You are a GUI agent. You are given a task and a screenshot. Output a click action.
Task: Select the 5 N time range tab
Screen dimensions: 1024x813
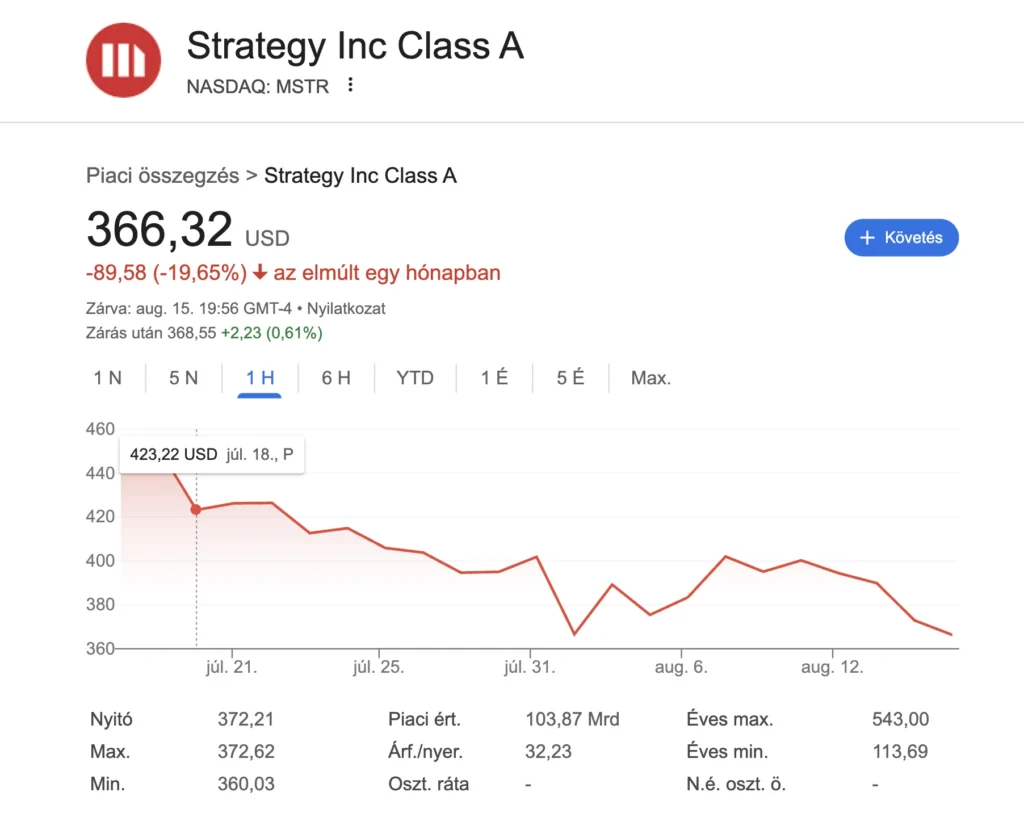pos(183,378)
